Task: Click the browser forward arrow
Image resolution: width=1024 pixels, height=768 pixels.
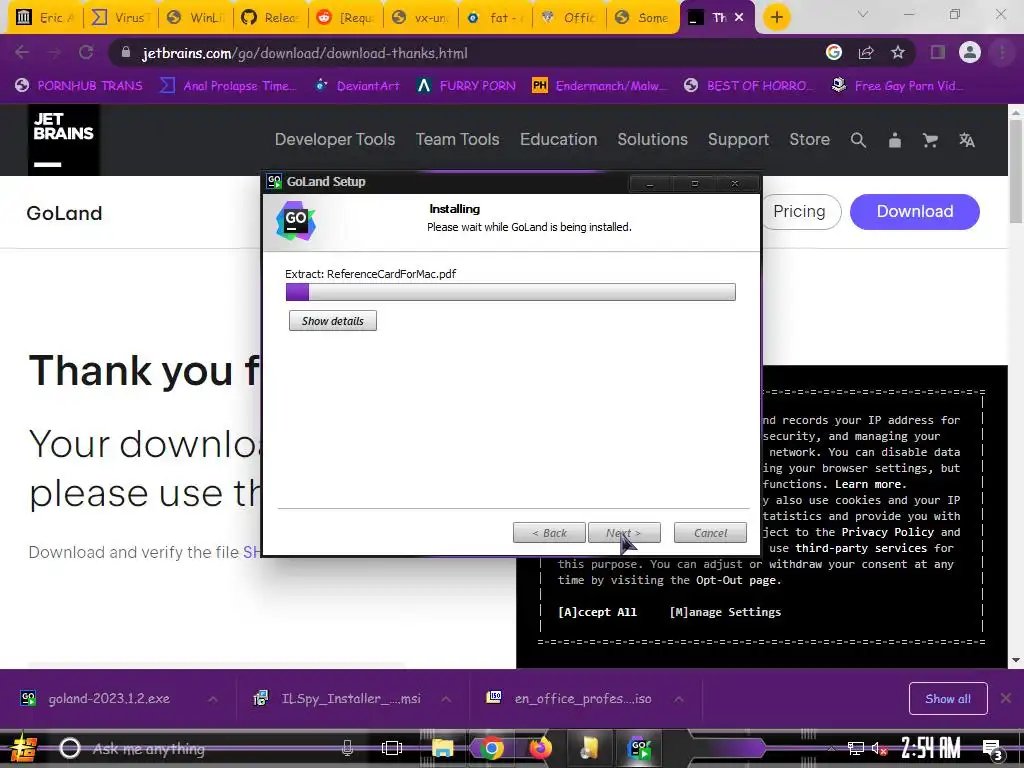Action: (54, 53)
